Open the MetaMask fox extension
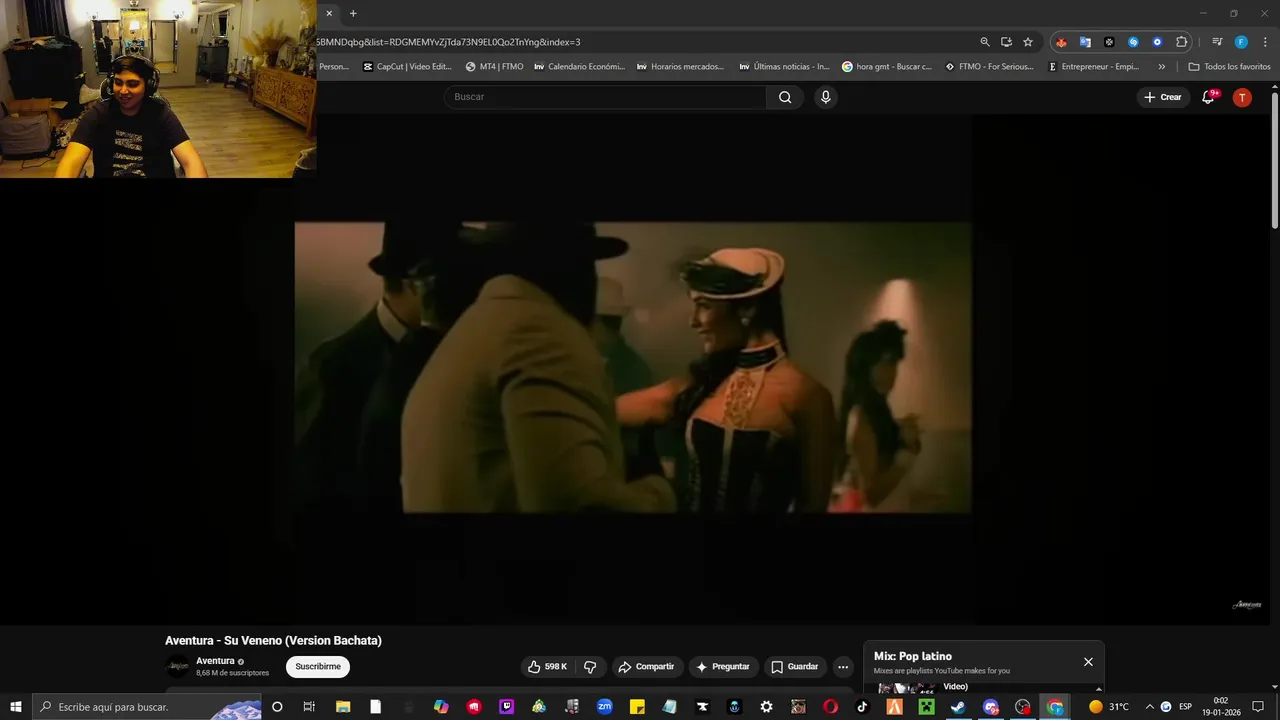The image size is (1280, 720). pyautogui.click(x=1061, y=42)
